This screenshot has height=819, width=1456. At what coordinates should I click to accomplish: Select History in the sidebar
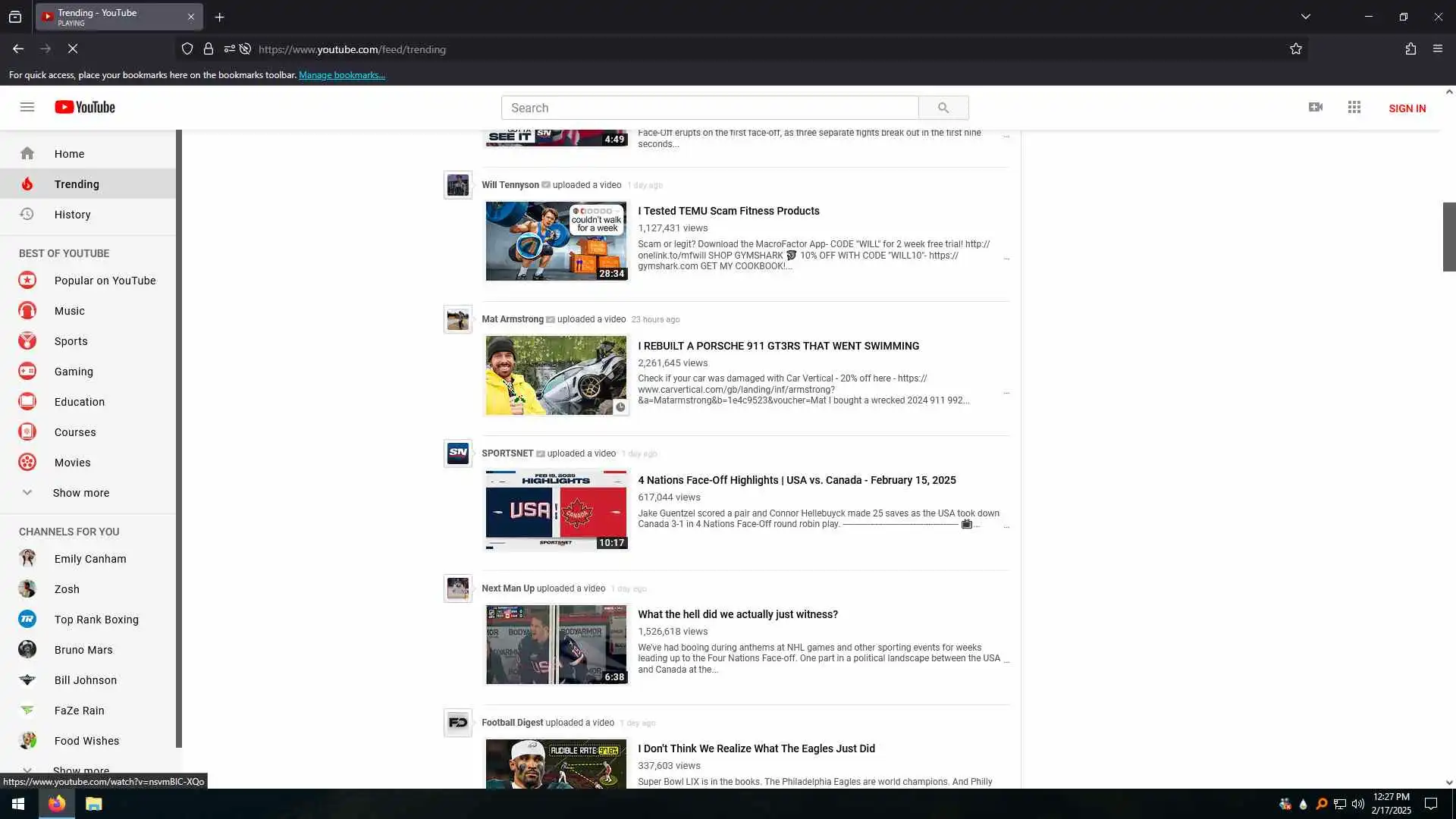pos(72,215)
